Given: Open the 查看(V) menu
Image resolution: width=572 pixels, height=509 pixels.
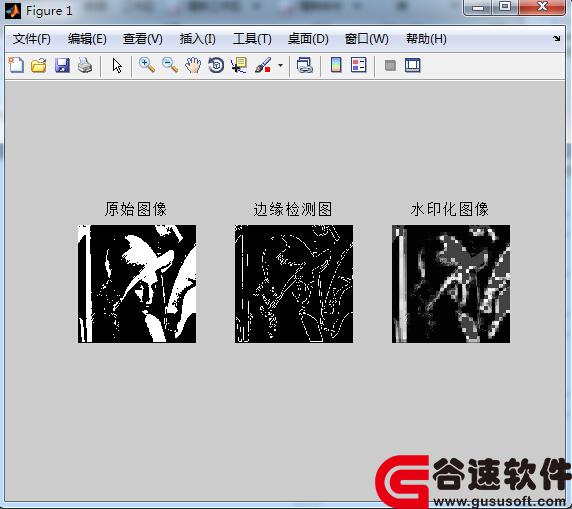Looking at the screenshot, I should (143, 39).
